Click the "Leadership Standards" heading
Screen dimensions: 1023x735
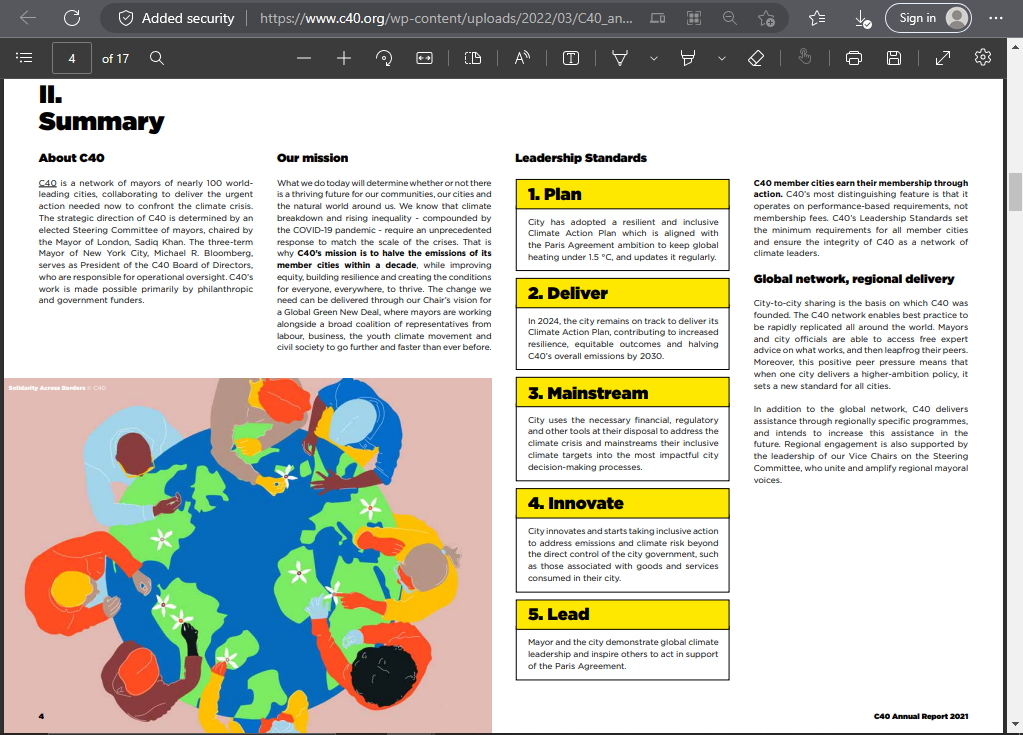(581, 158)
